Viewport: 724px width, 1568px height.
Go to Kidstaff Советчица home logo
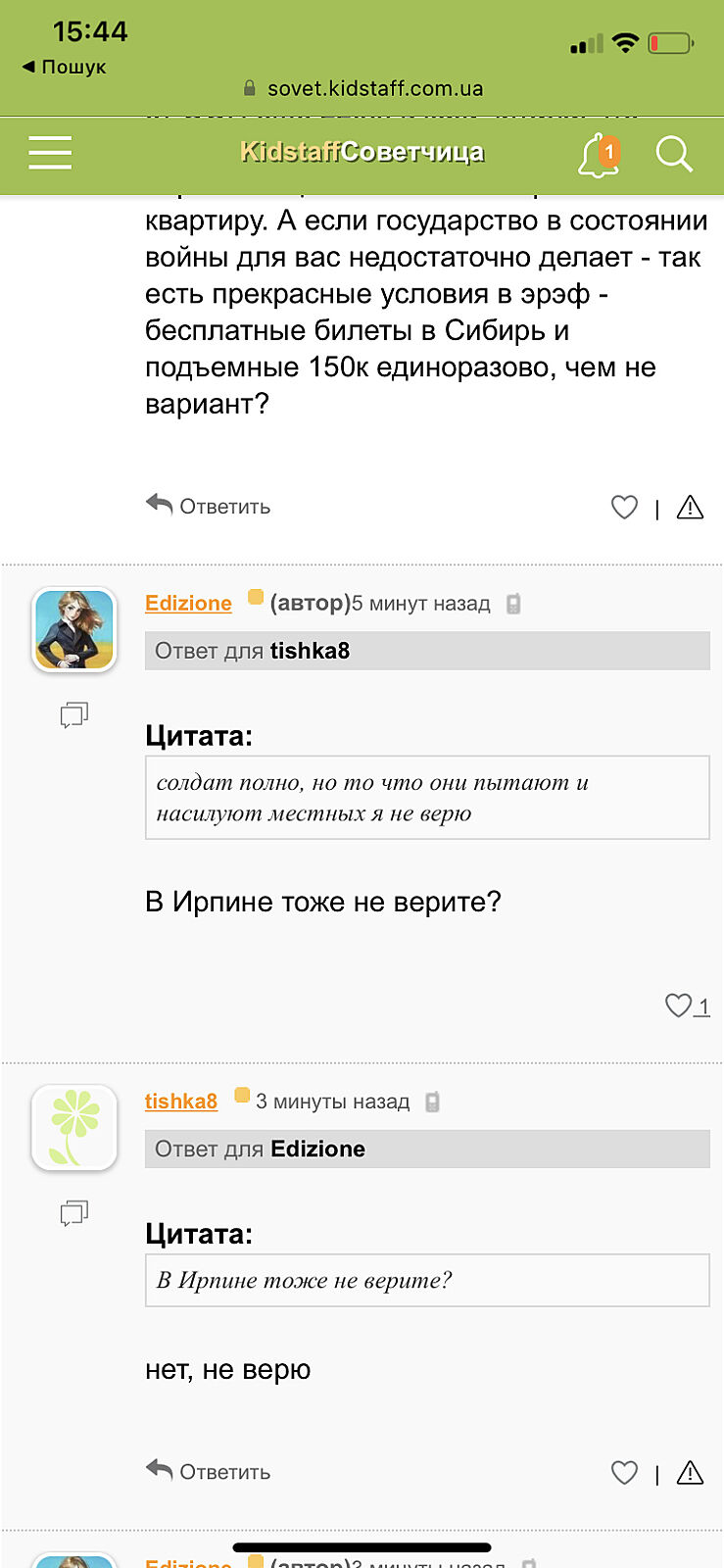coord(362,152)
